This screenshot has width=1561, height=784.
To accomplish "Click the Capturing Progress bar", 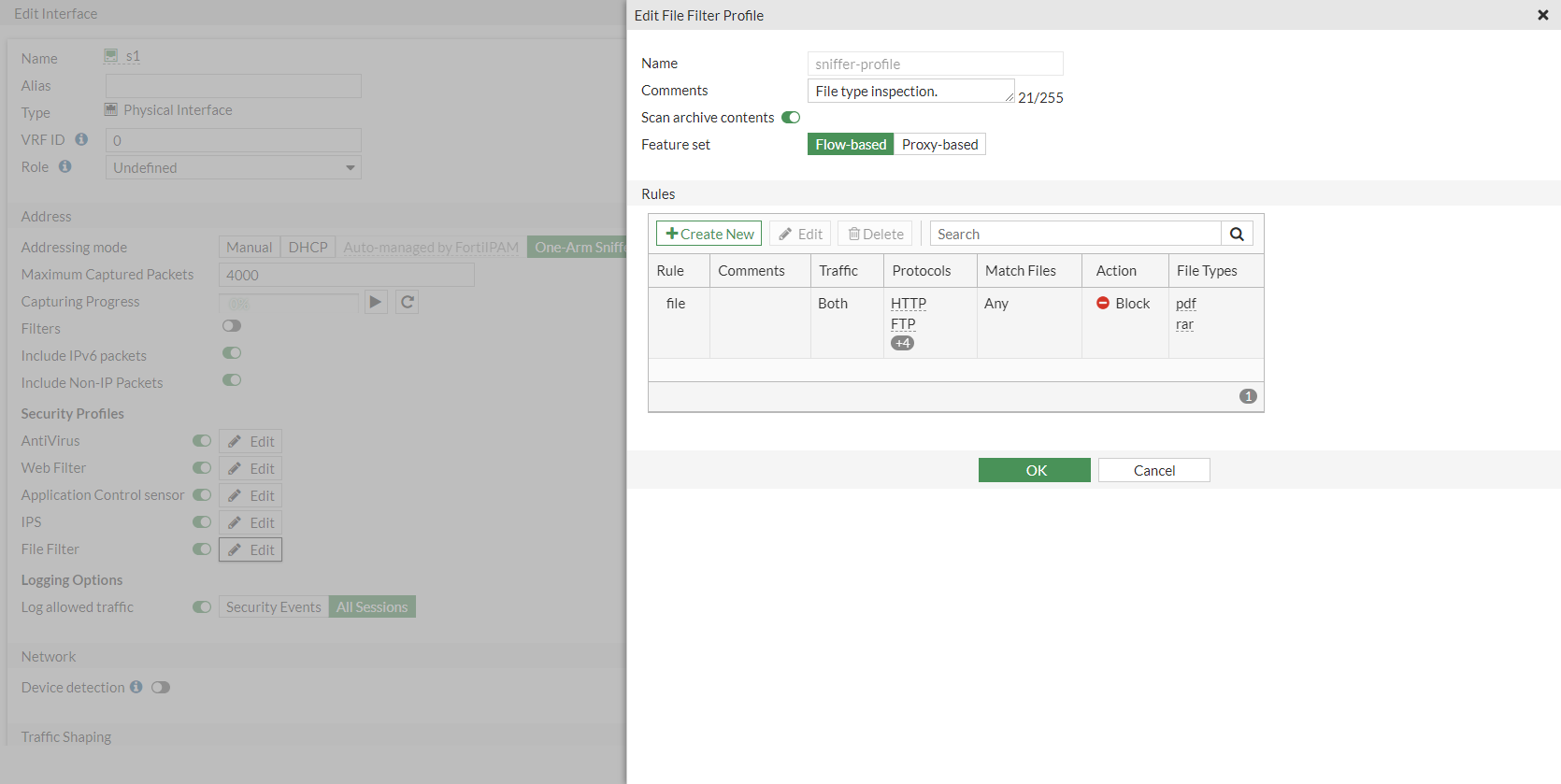I will pos(289,303).
